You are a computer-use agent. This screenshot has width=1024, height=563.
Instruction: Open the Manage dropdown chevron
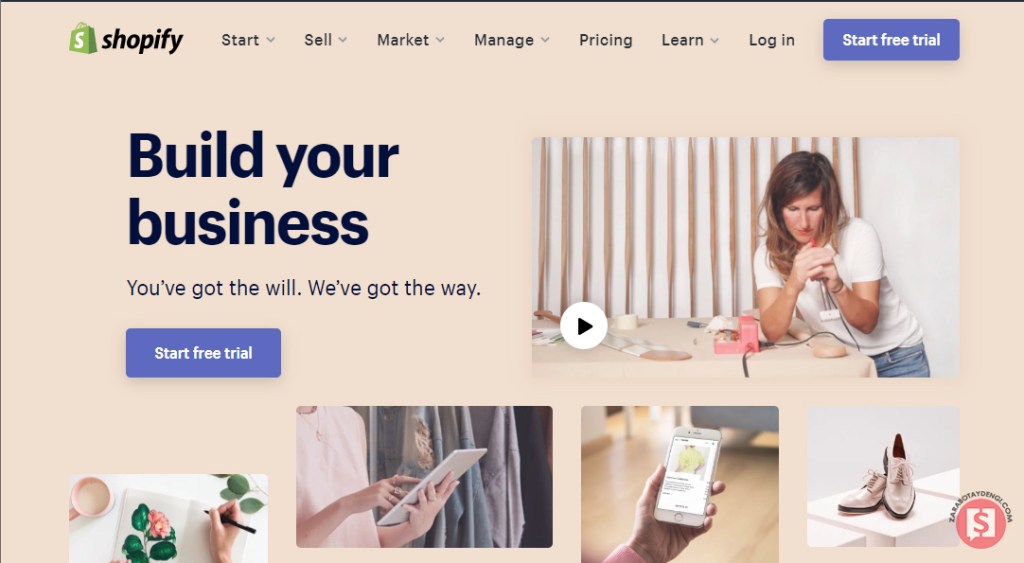545,40
